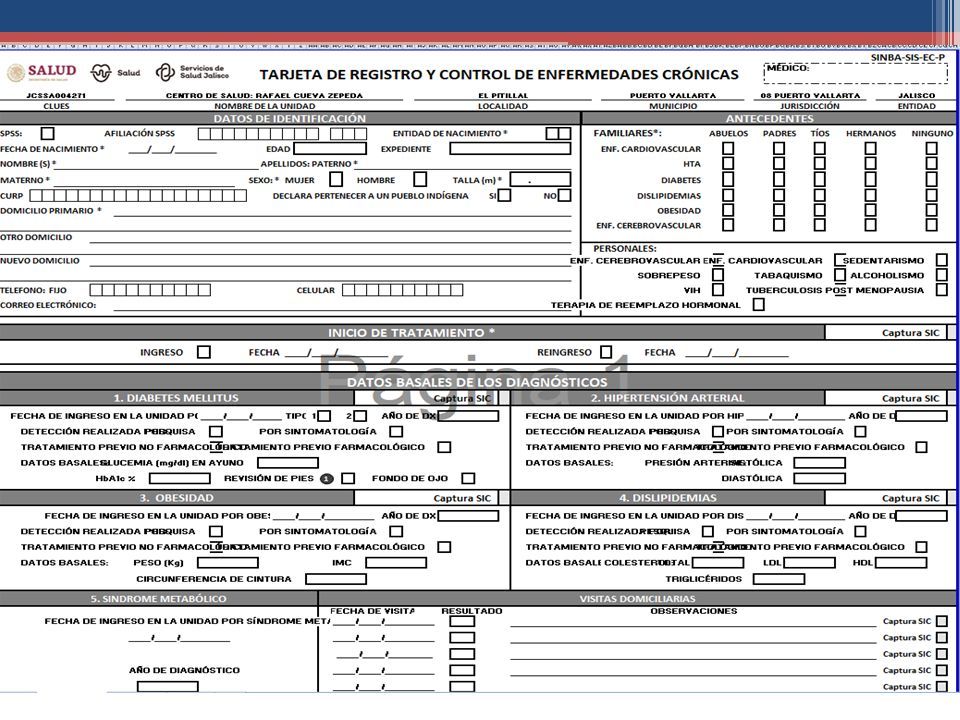Check Por Sintomatología in Diabetes Mellitus section

coord(397,432)
